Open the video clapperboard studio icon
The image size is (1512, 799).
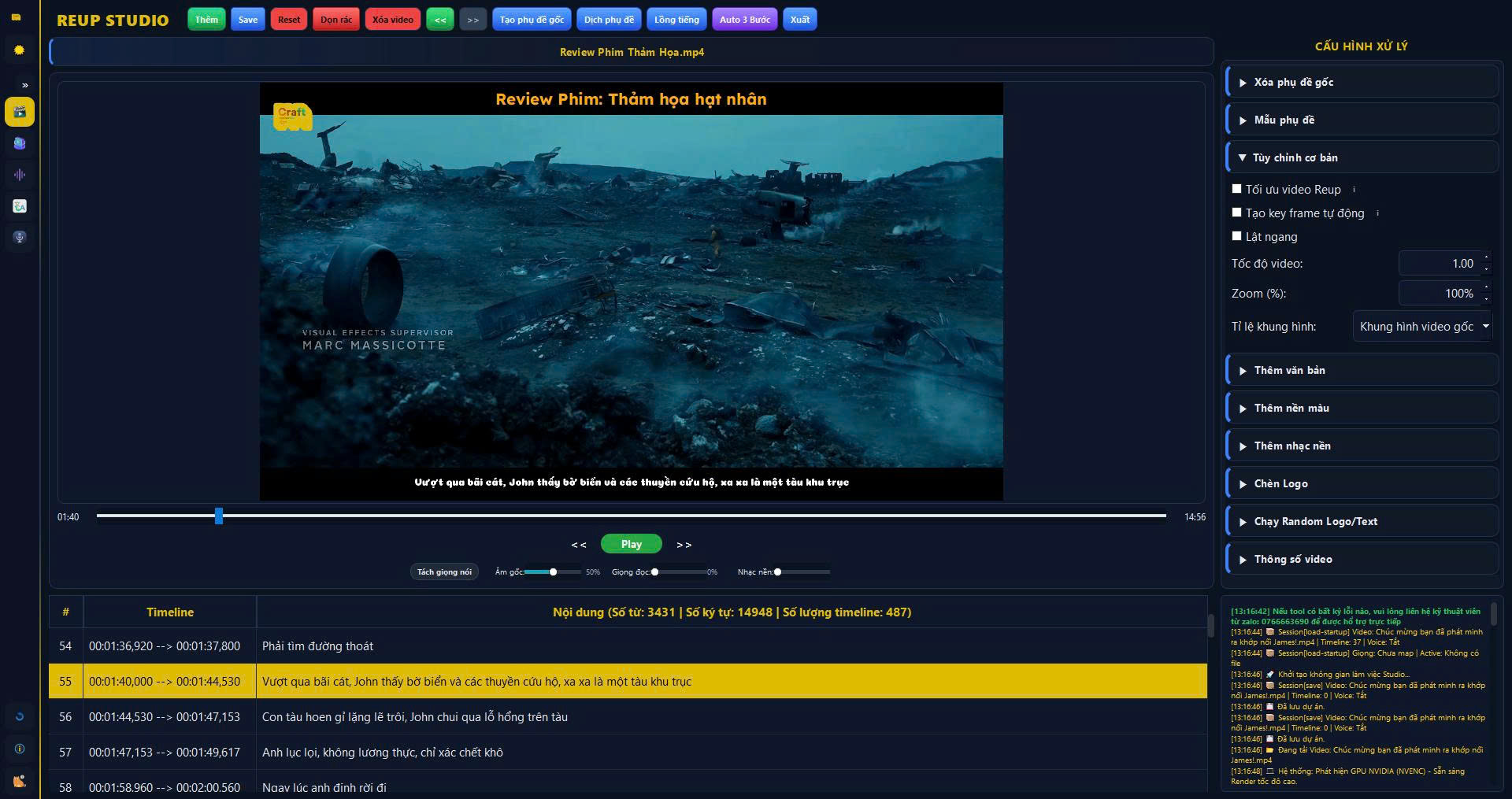pos(20,112)
